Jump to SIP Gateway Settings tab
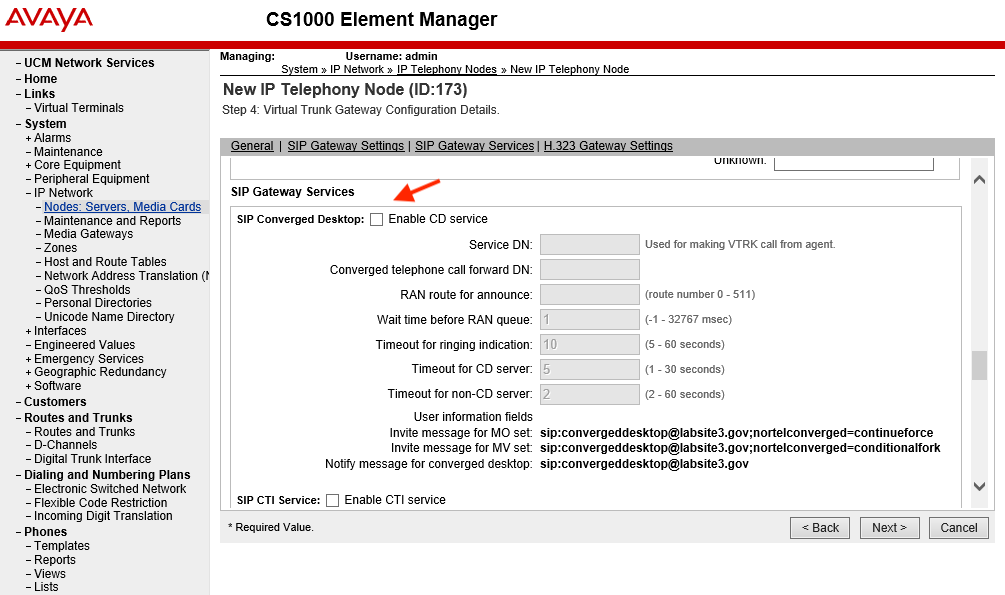The height and width of the screenshot is (595, 1005). pos(345,146)
